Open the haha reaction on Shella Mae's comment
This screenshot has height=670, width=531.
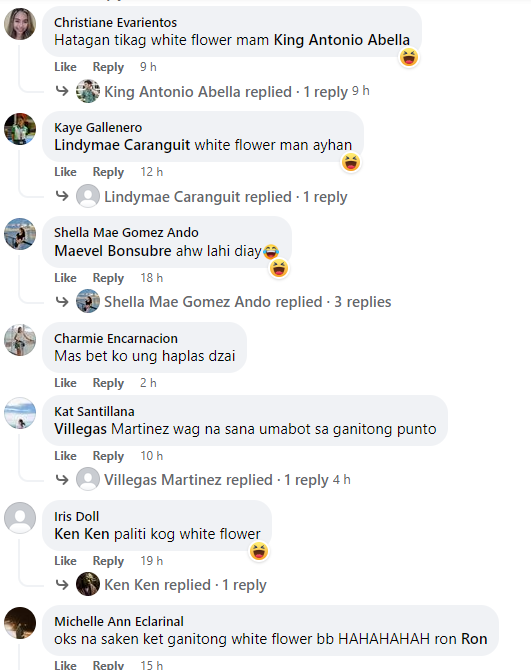click(279, 268)
